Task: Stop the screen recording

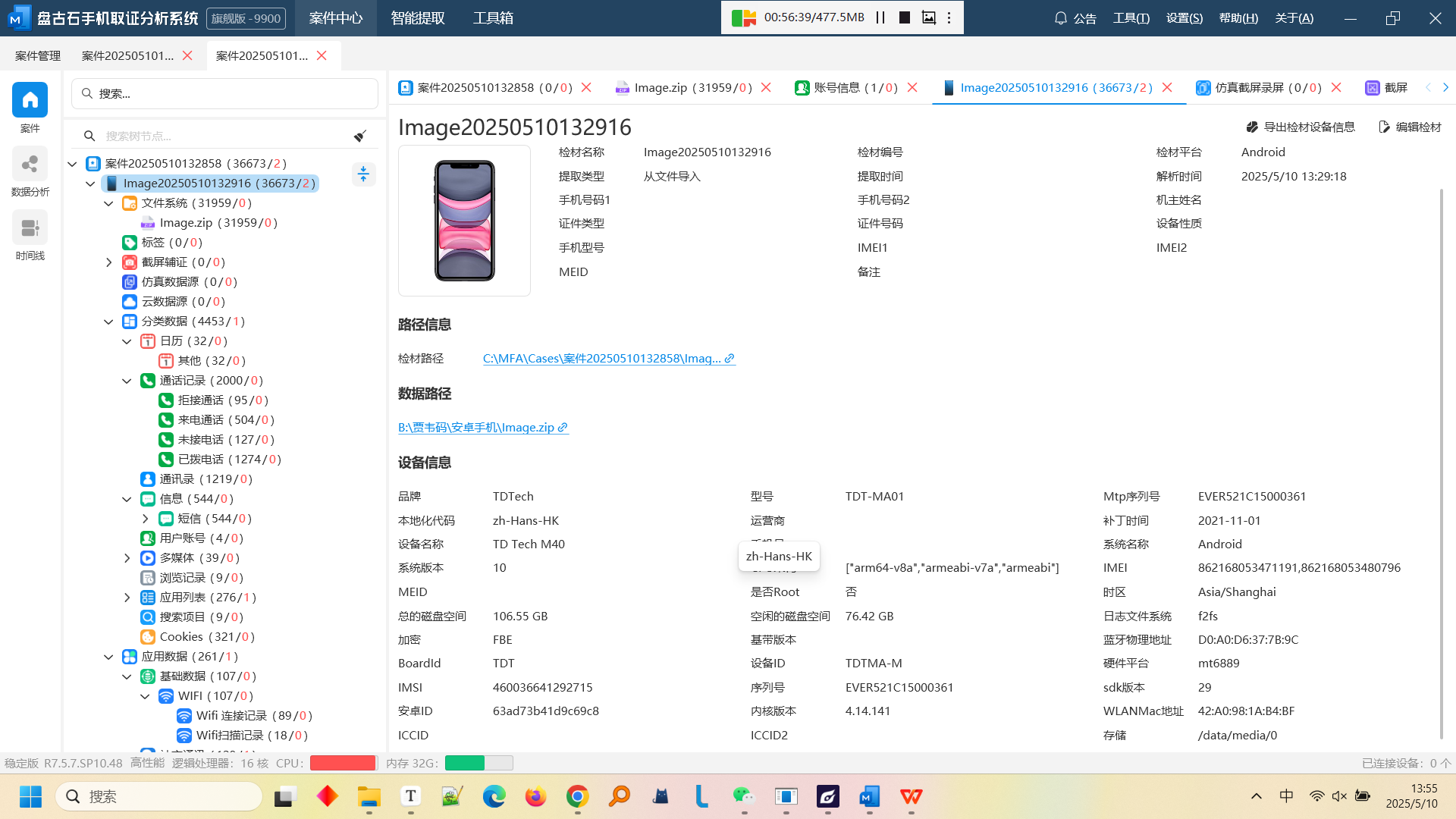Action: click(x=905, y=17)
